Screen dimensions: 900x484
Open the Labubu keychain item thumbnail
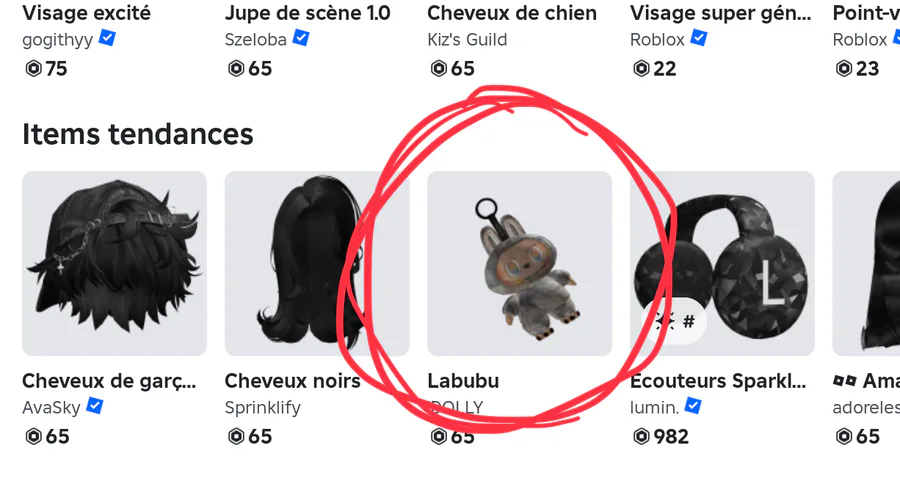519,264
